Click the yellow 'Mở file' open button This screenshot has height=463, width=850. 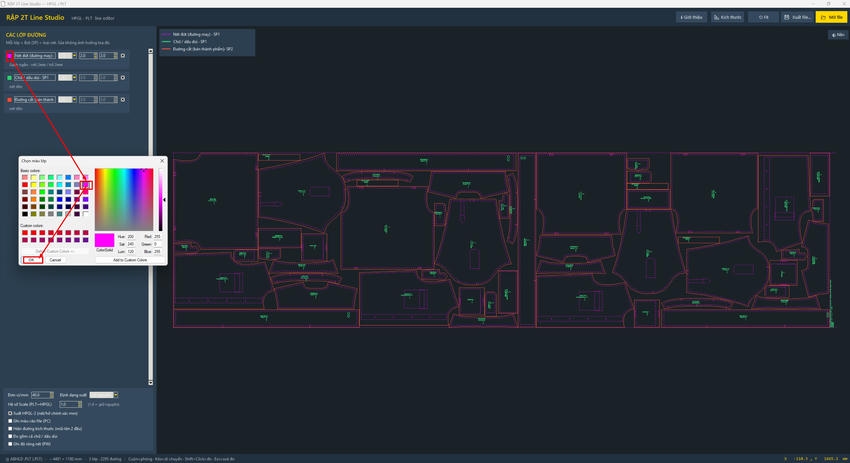[832, 17]
